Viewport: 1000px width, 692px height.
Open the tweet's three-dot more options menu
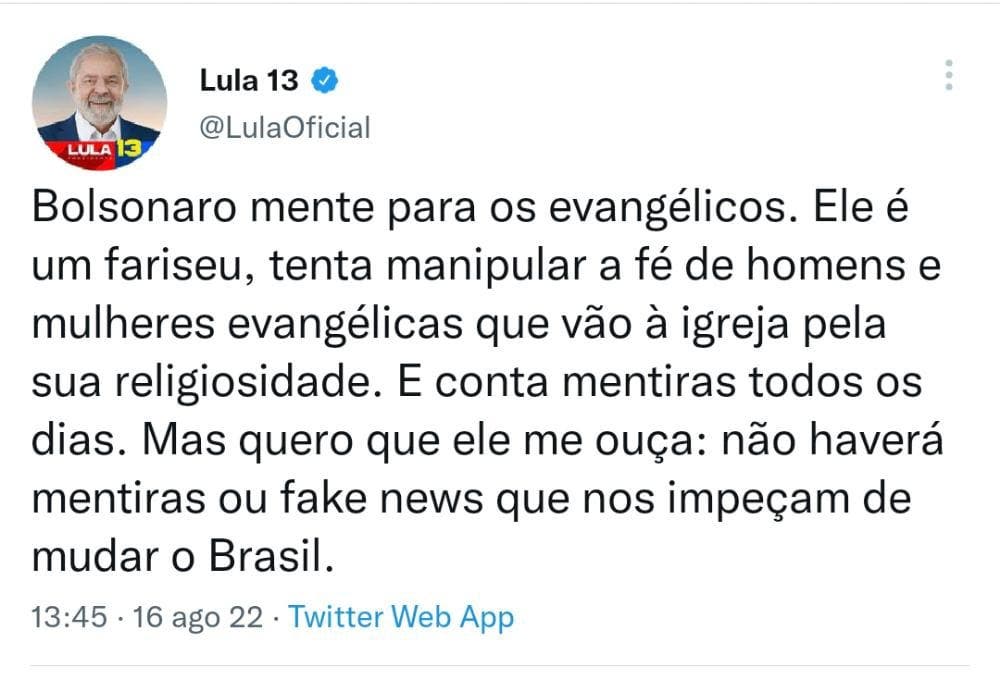(x=949, y=76)
